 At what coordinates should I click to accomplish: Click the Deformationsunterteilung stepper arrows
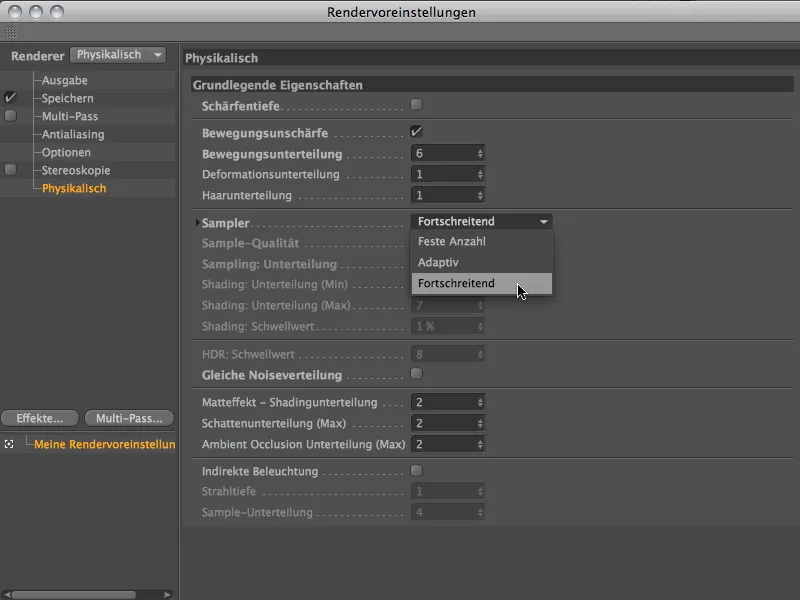coord(480,174)
